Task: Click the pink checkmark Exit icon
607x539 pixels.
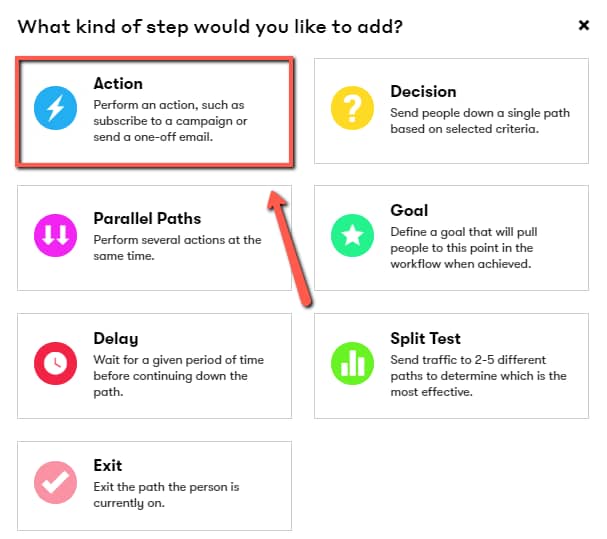Action: (55, 482)
